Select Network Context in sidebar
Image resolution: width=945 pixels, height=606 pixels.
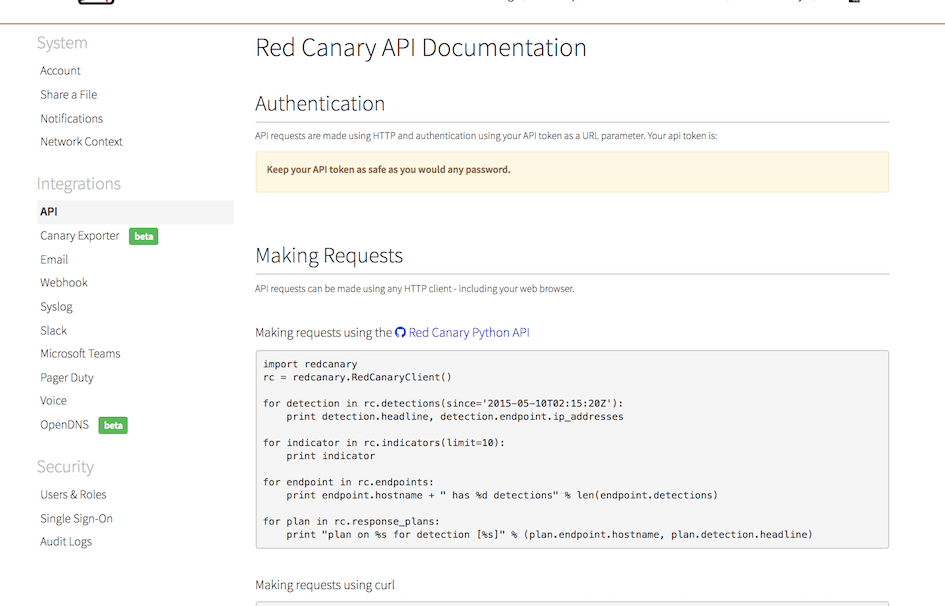[x=81, y=142]
